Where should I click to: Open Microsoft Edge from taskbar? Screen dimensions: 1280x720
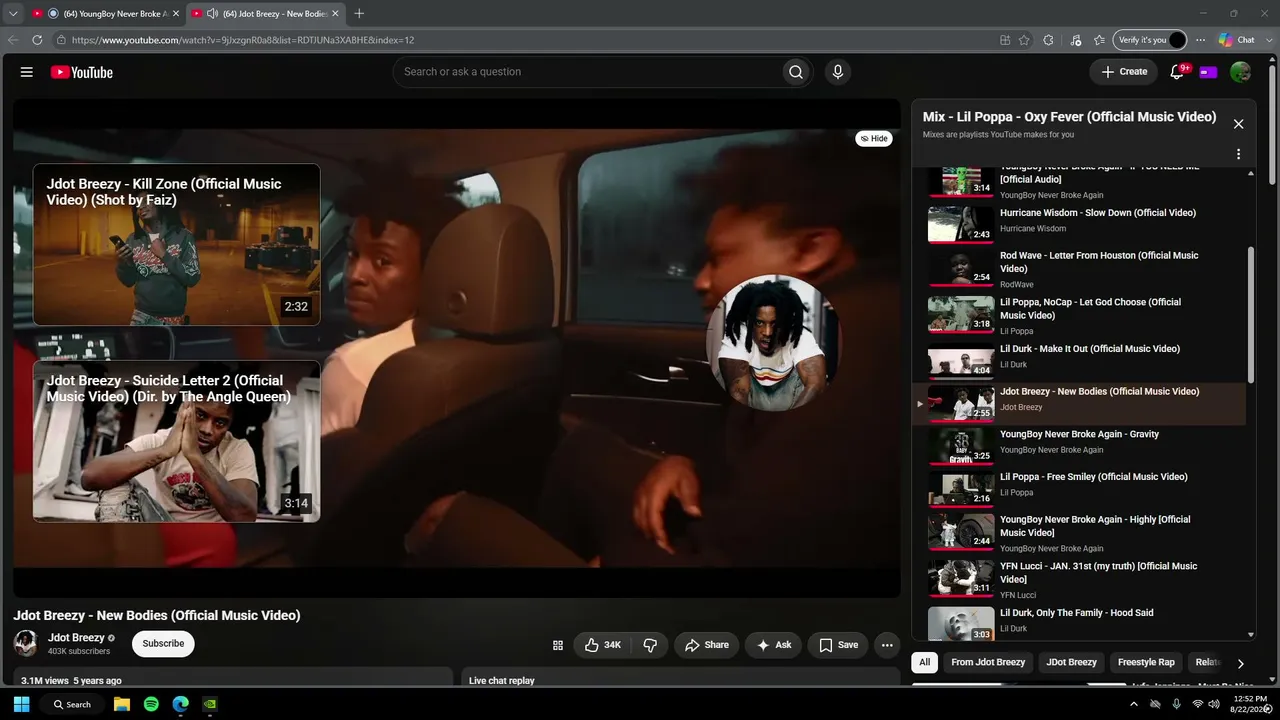[x=180, y=704]
